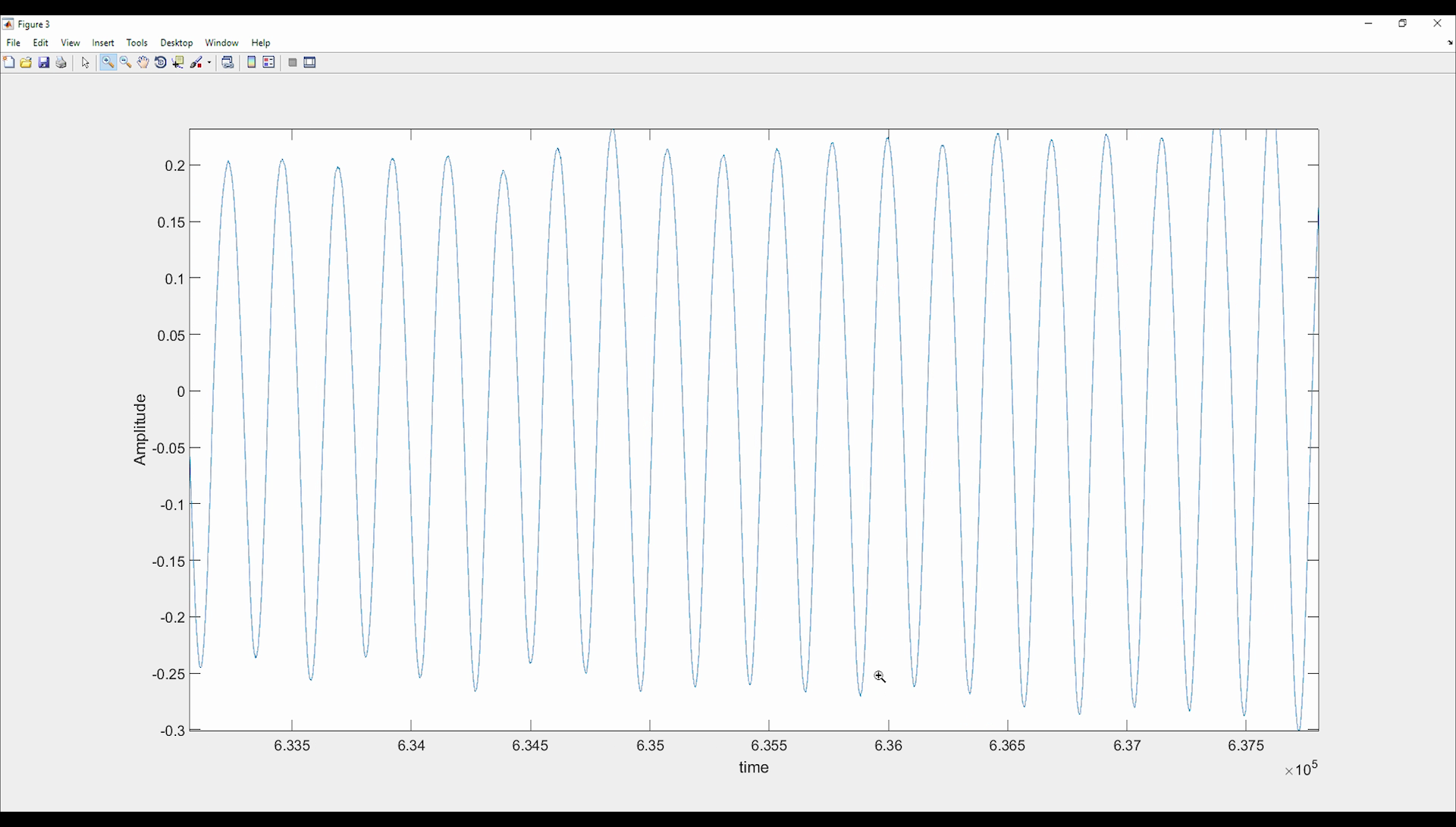Activate the Edit Plot arrow tool
Image resolution: width=1456 pixels, height=827 pixels.
point(86,63)
